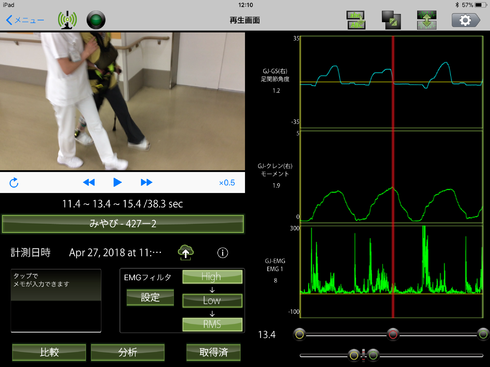Screen dimensions: 490x367
Task: Show measurement info icon
Action: 223,253
